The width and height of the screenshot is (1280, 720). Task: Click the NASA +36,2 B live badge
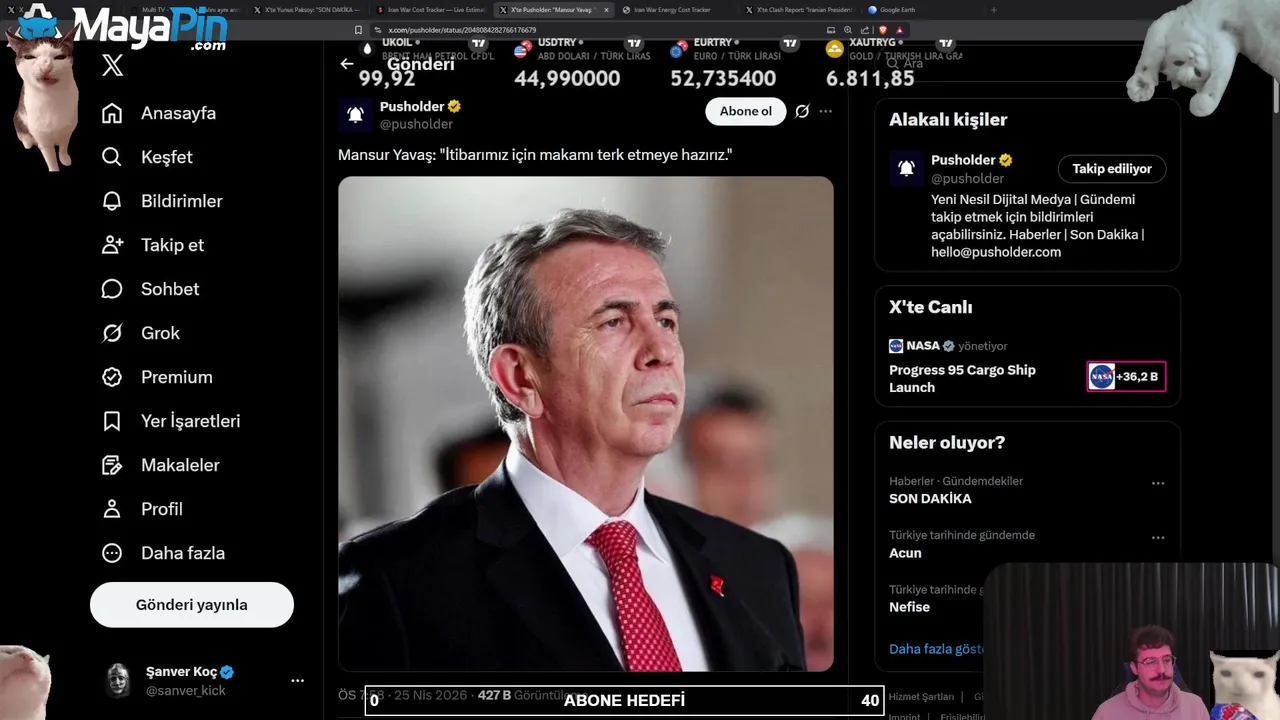tap(1126, 377)
